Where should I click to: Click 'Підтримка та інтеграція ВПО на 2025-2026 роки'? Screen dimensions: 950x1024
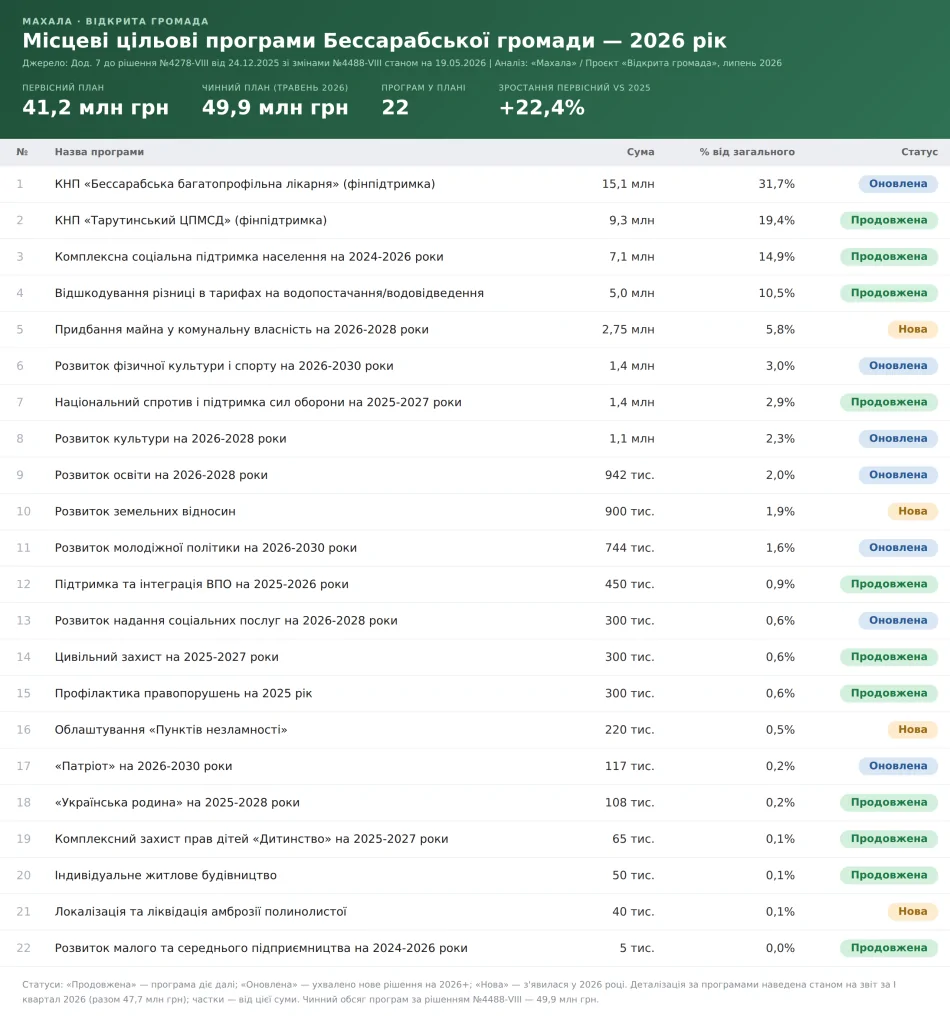click(202, 584)
